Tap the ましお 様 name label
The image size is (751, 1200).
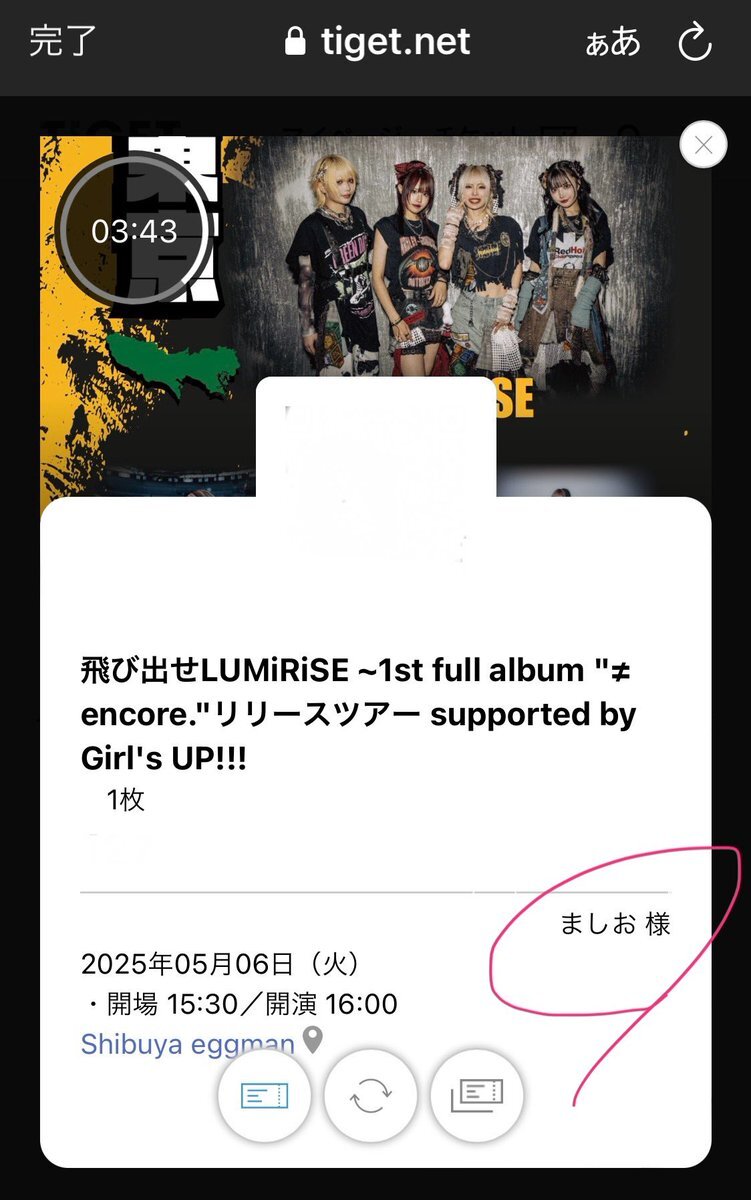tap(615, 923)
